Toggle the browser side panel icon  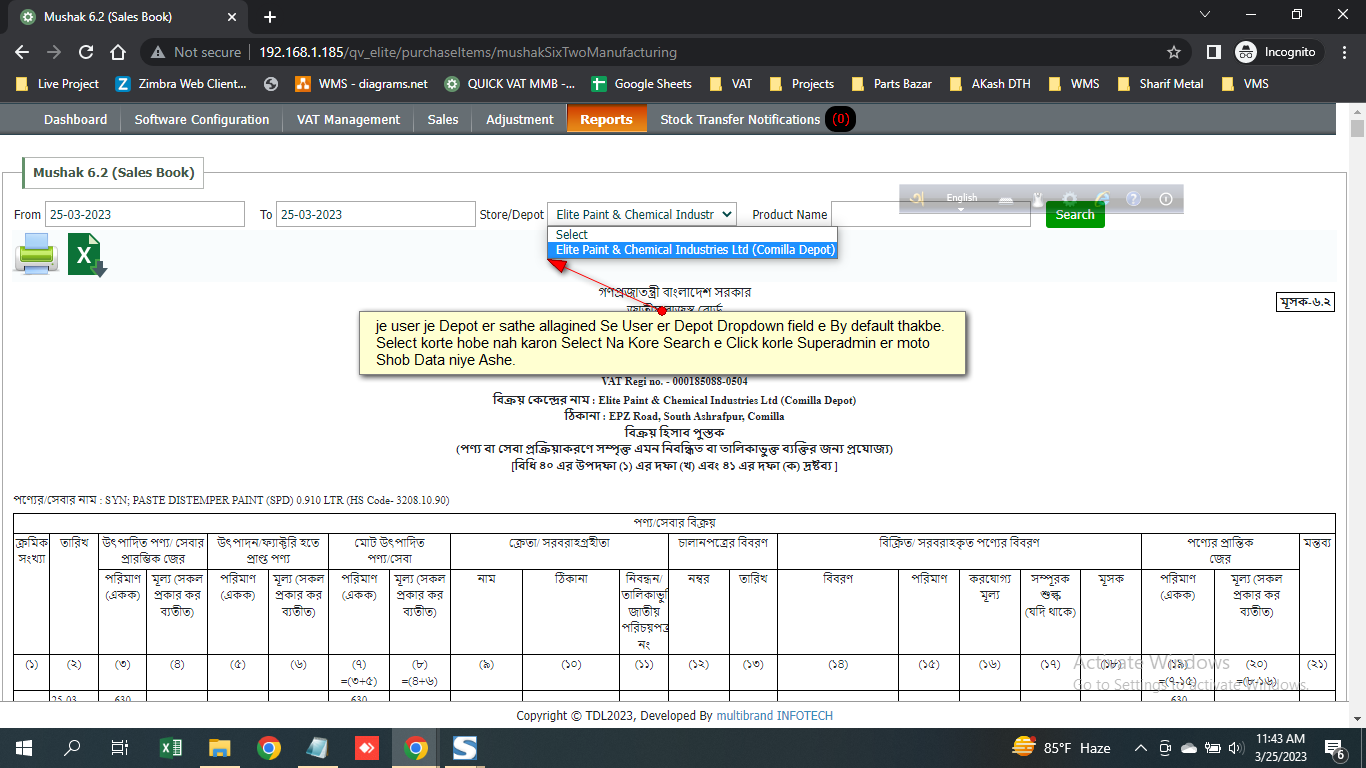point(1213,52)
